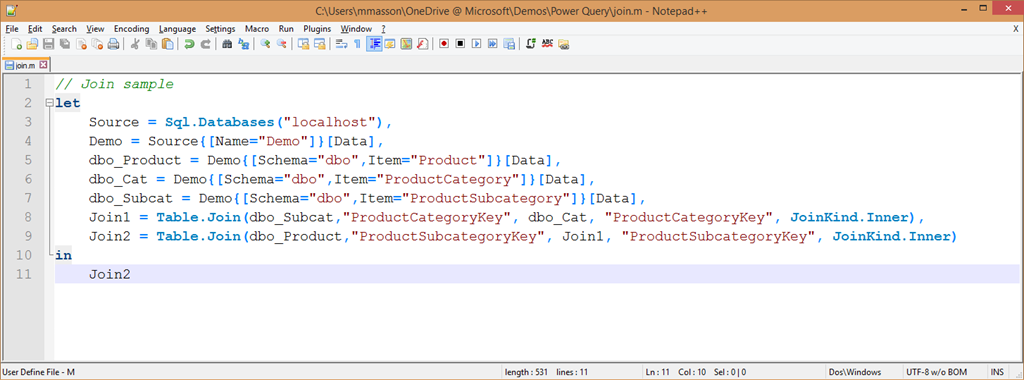Click 'length : 531' status bar field
Image resolution: width=1024 pixels, height=380 pixels.
pos(526,372)
